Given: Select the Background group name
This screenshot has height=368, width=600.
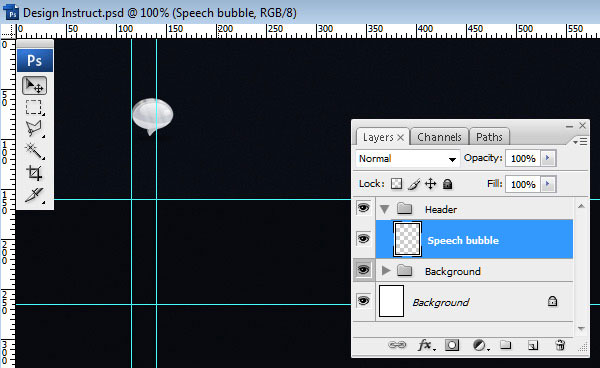Looking at the screenshot, I should click(453, 271).
